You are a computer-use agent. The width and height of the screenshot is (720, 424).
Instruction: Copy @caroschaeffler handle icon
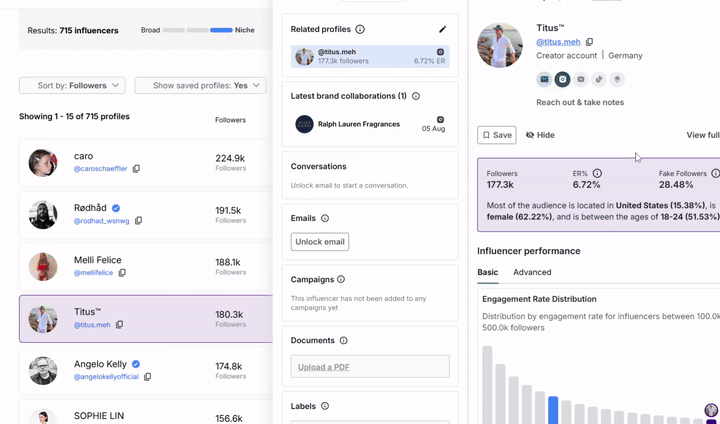136,169
